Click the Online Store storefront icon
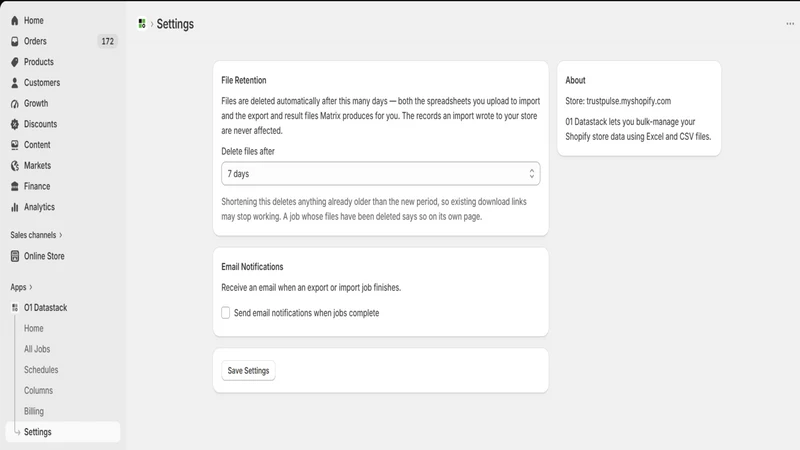800x450 pixels. click(14, 256)
